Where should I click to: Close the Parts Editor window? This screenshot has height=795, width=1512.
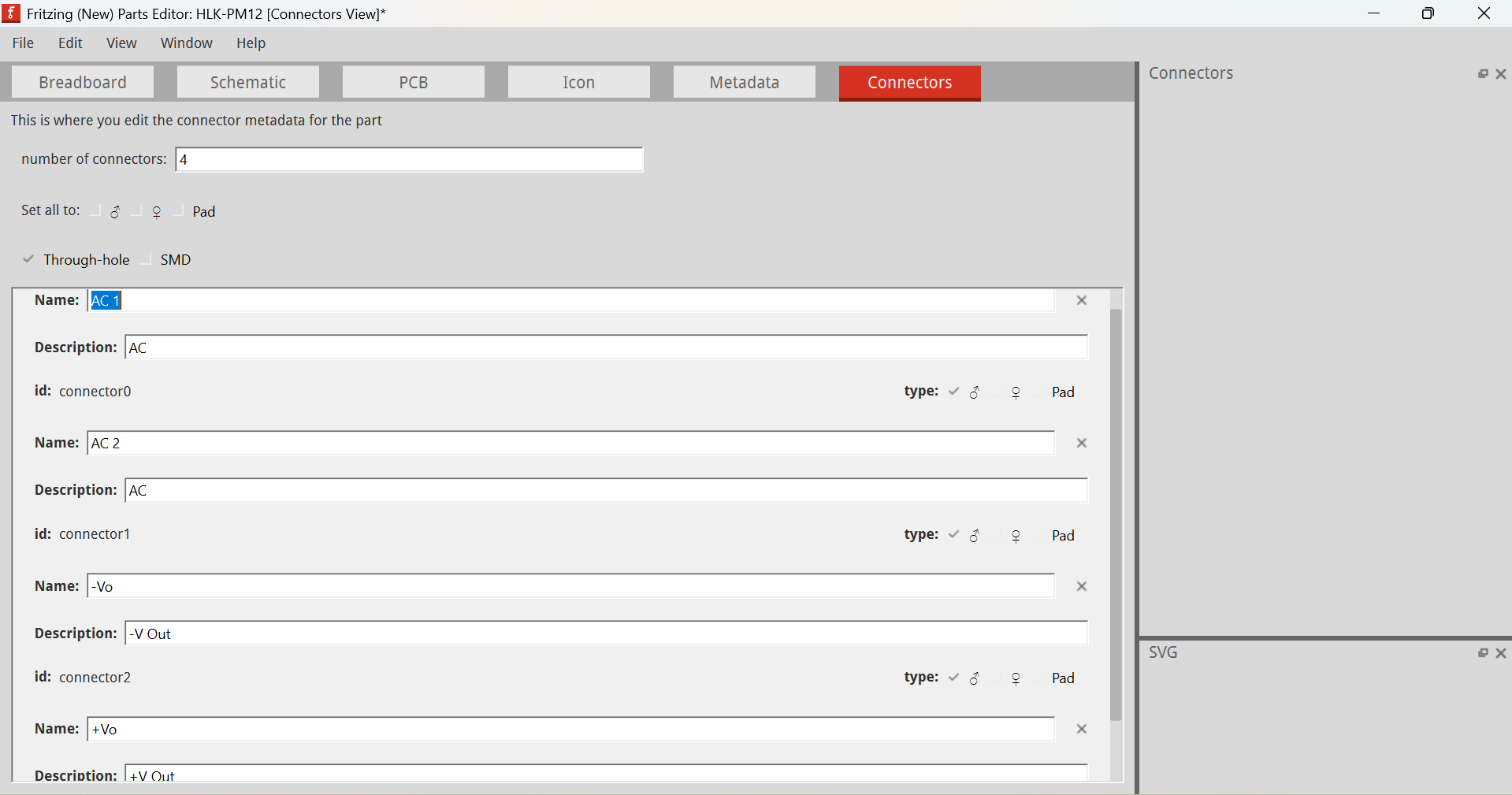[1484, 13]
